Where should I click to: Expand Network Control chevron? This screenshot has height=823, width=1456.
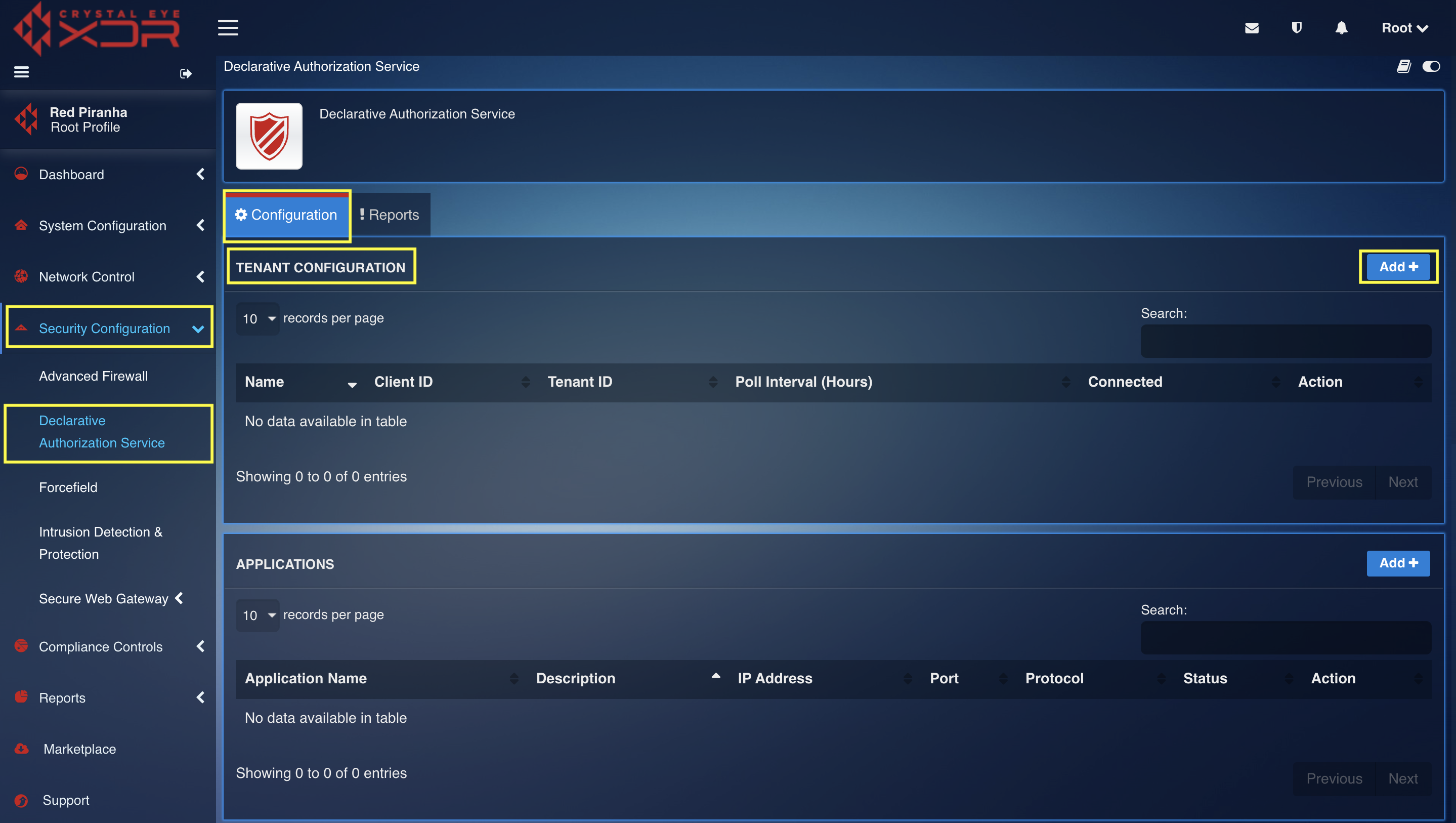201,276
